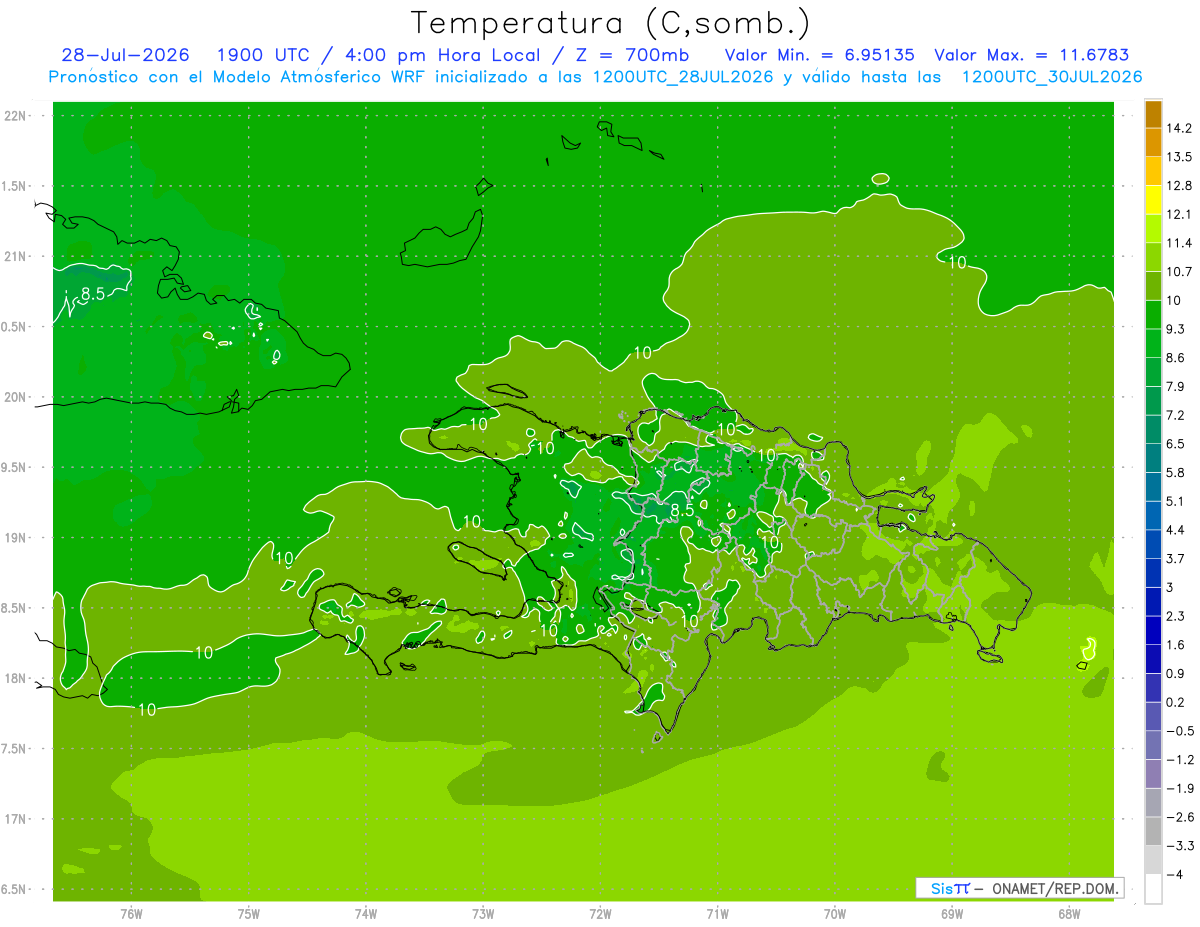Click the "71W" longitude label
This screenshot has height=927, width=1200.
(x=717, y=915)
